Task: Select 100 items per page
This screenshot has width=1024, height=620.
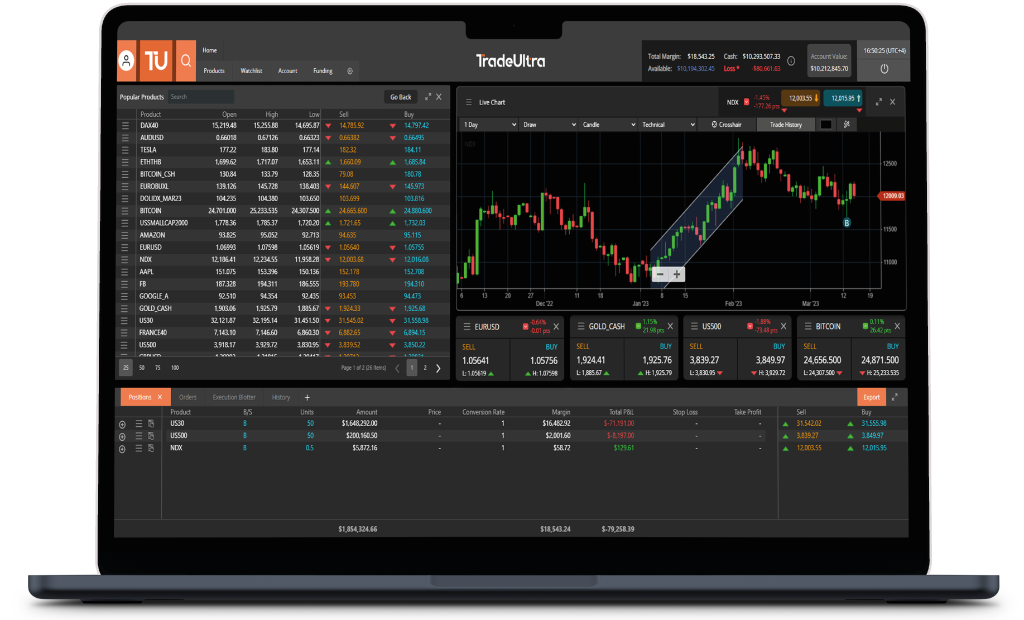Action: tap(175, 368)
